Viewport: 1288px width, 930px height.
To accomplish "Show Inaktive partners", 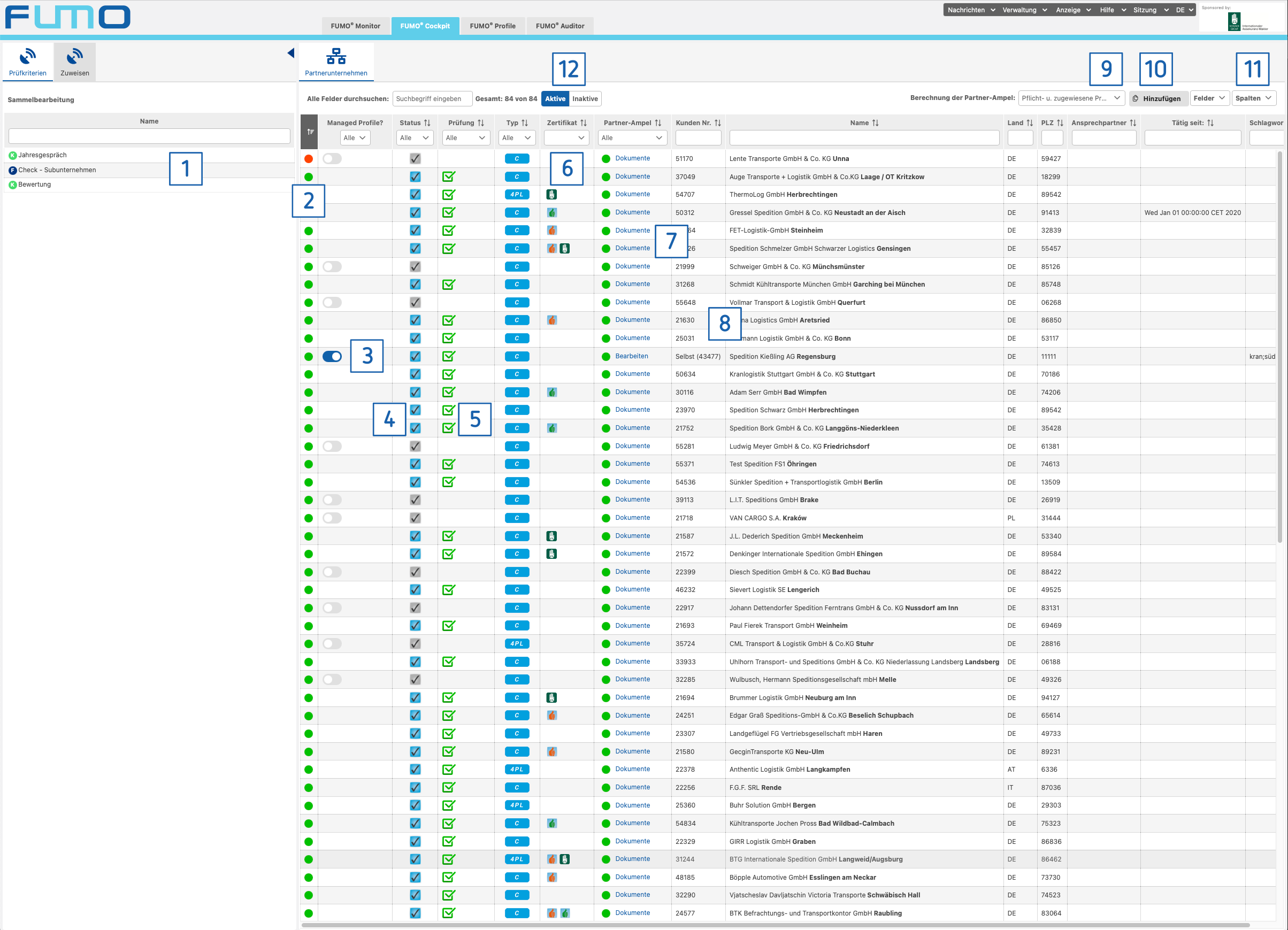I will tap(585, 98).
